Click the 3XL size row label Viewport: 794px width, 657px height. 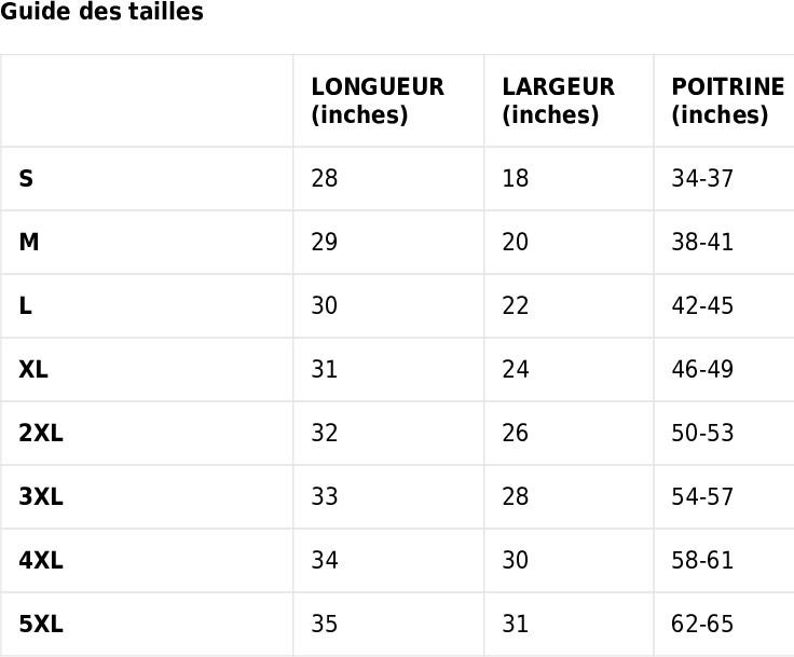click(x=41, y=496)
